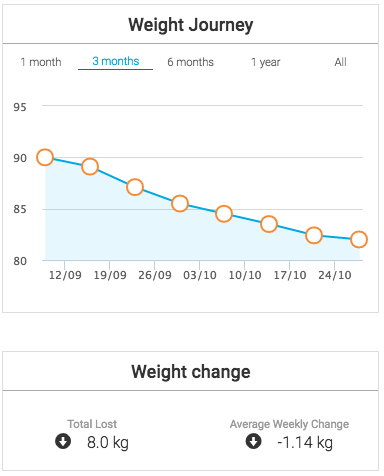Switch to the 3 months range

point(115,61)
